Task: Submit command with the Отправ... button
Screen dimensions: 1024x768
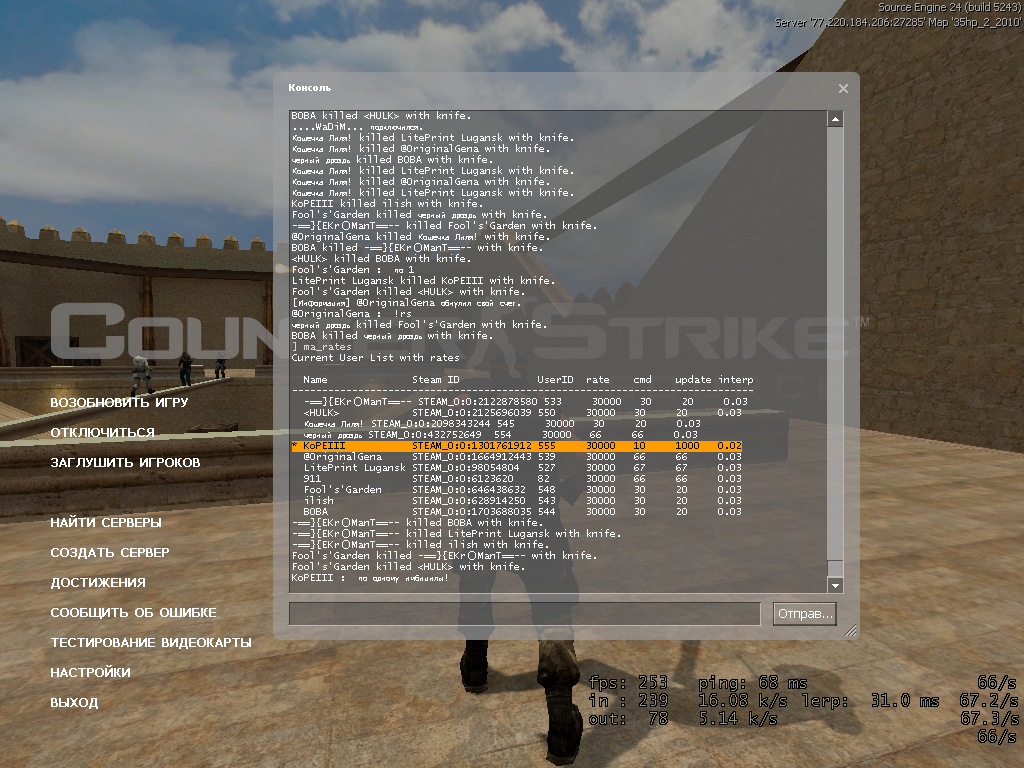Action: pyautogui.click(x=805, y=614)
